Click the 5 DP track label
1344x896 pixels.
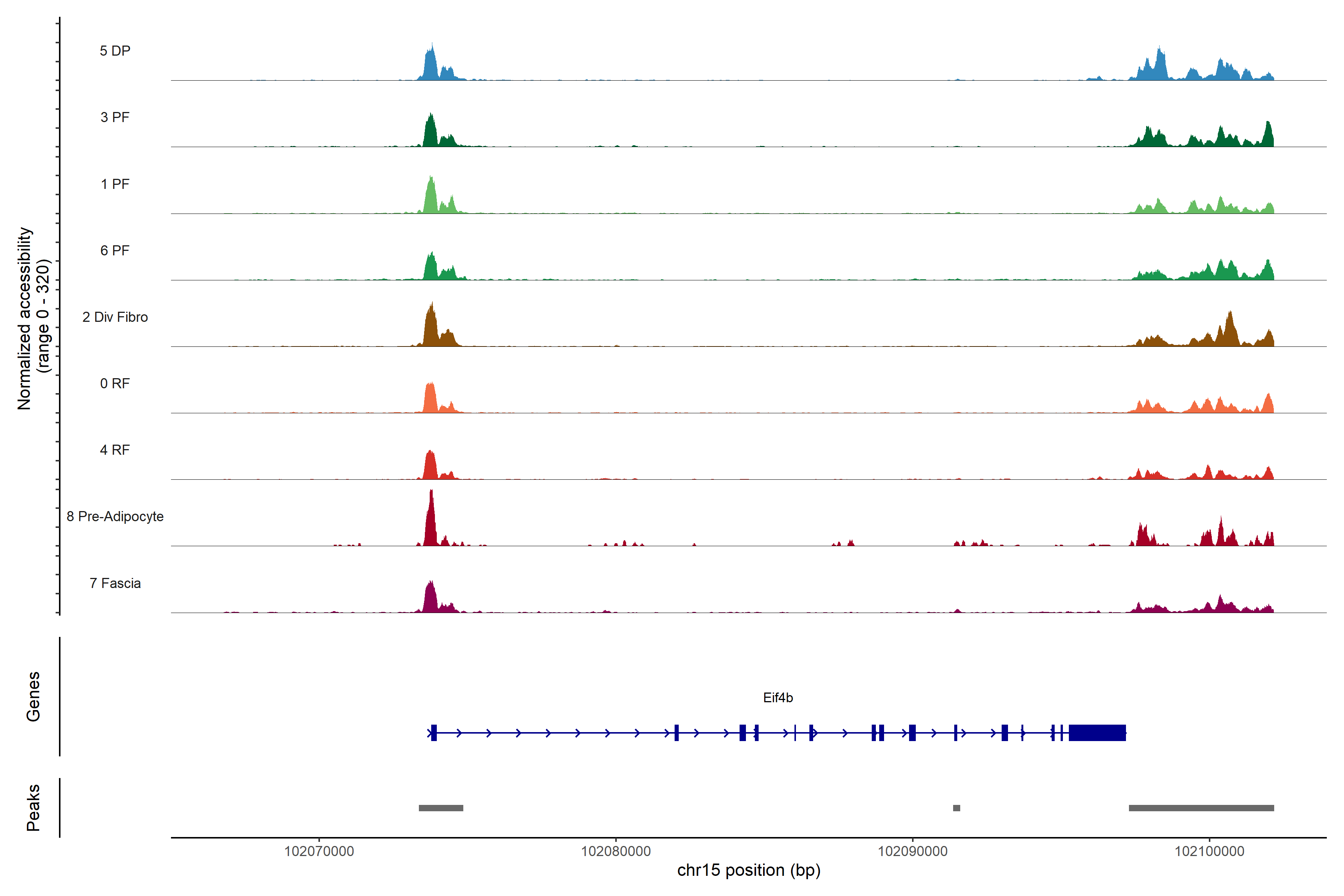pos(115,51)
